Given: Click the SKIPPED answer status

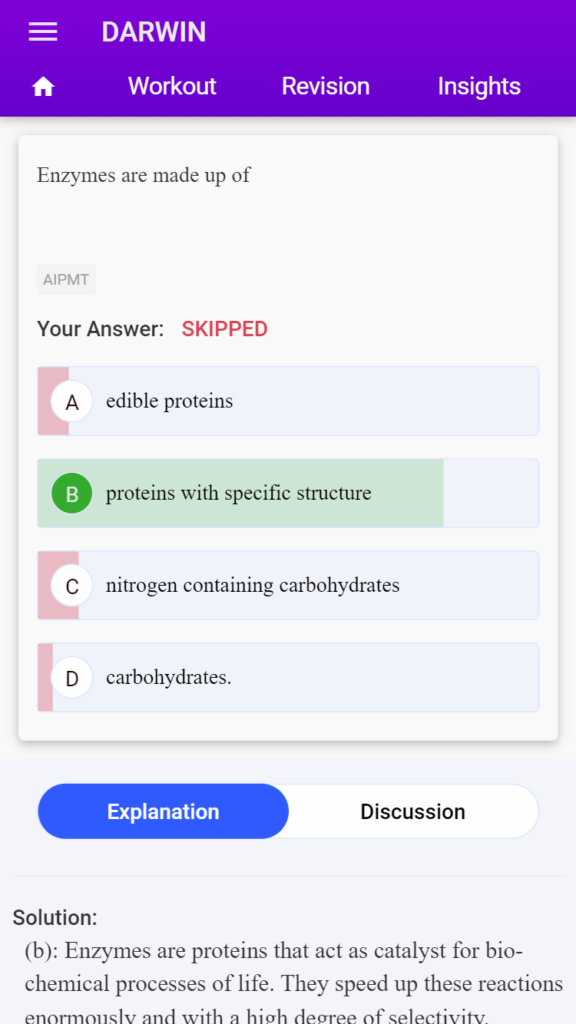Looking at the screenshot, I should pos(225,329).
